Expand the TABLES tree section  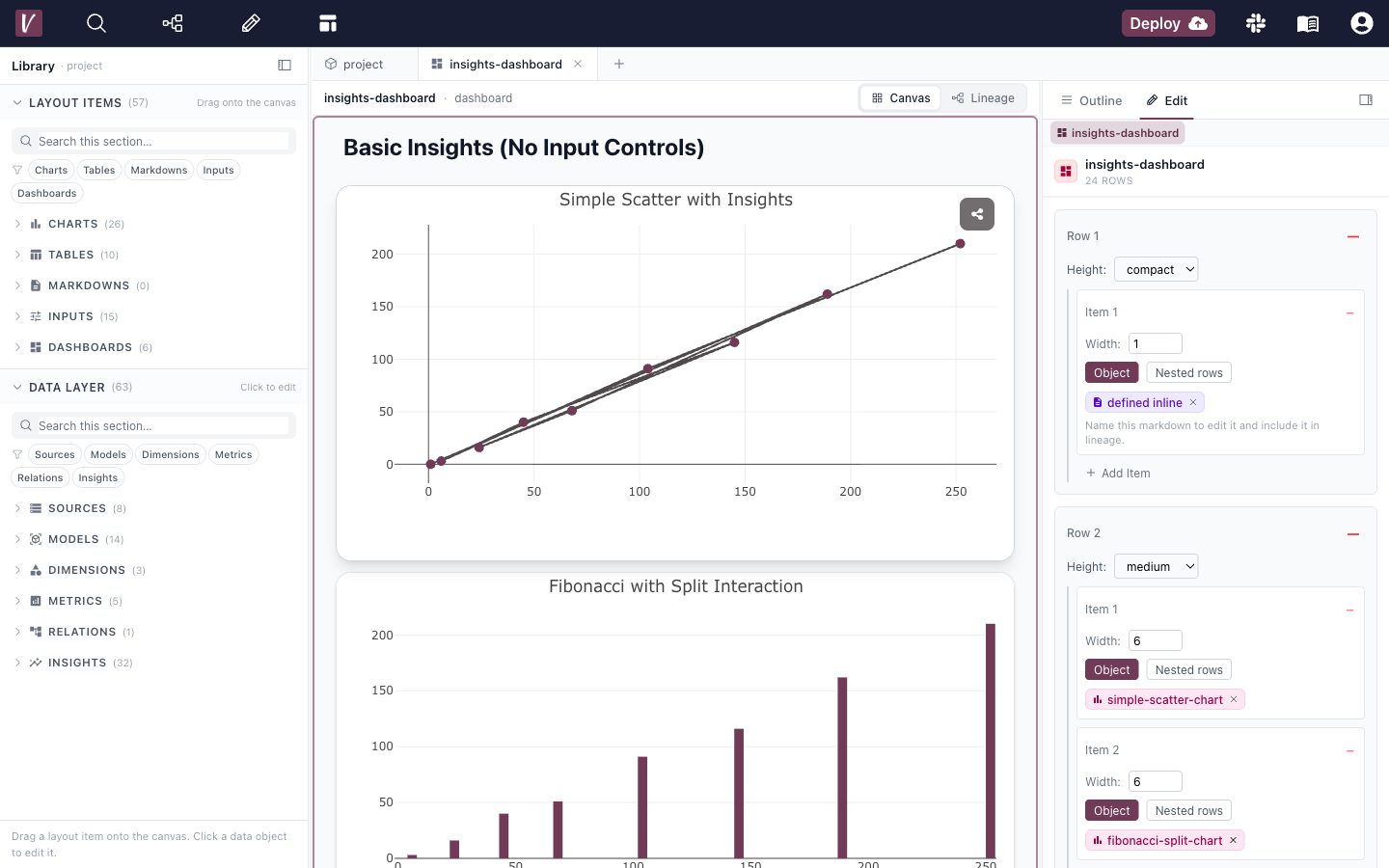click(17, 255)
